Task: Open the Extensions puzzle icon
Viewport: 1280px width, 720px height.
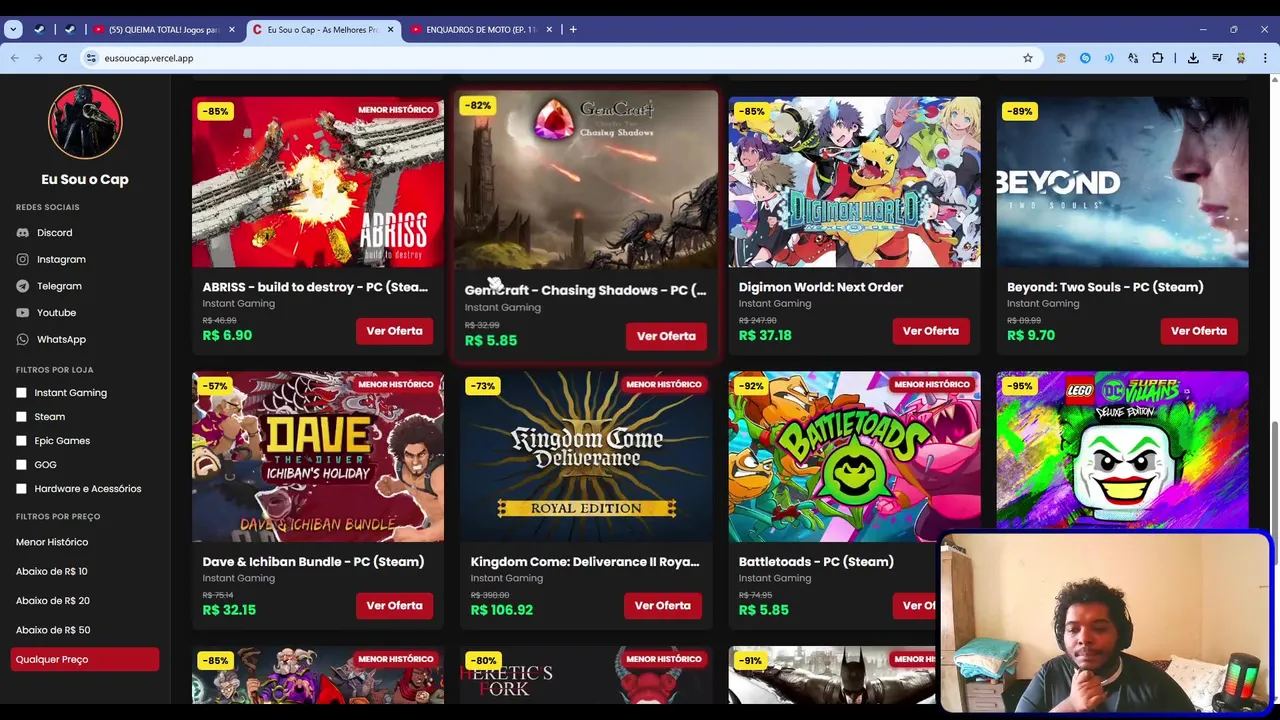Action: coord(1158,58)
